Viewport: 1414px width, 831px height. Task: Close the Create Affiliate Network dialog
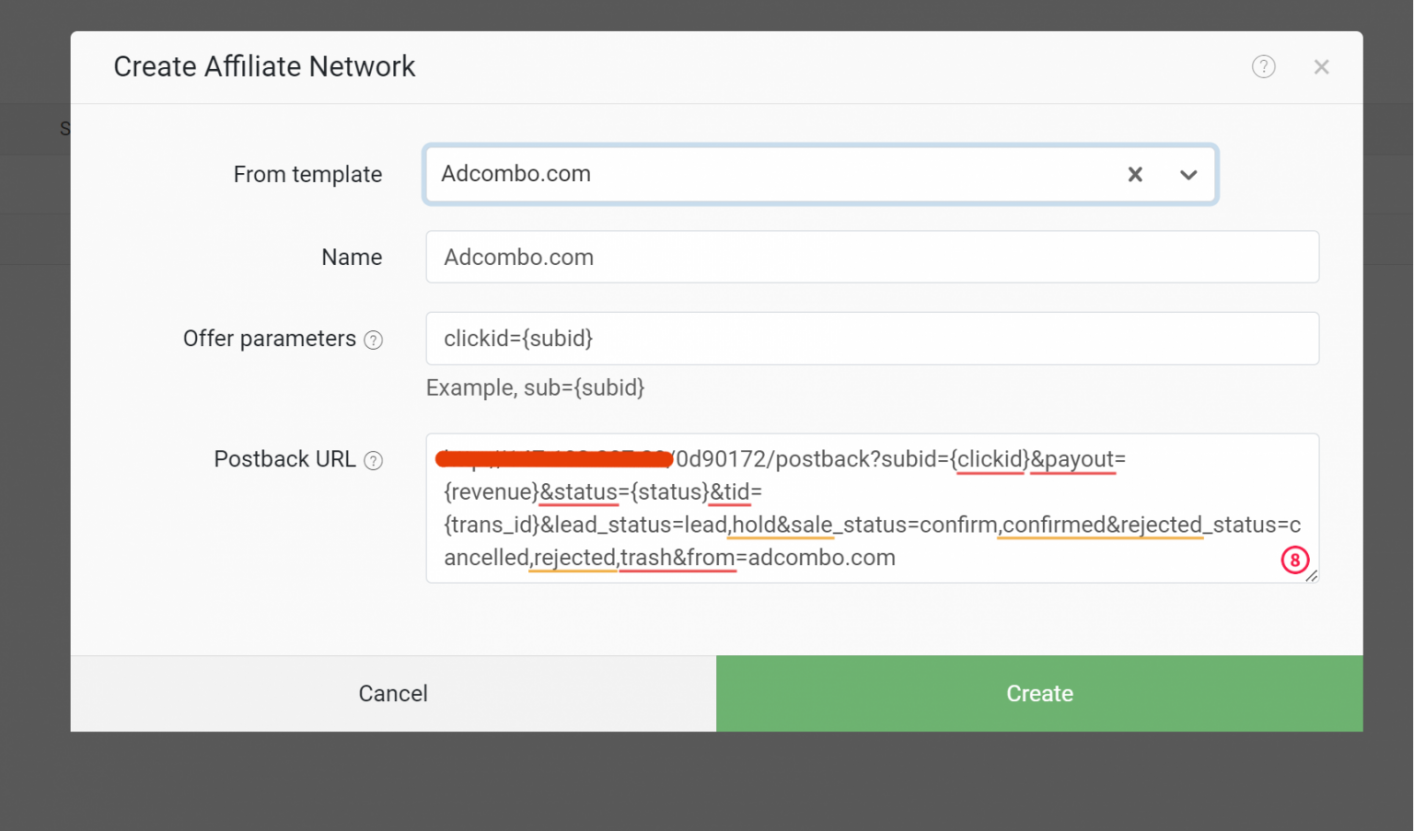1321,67
